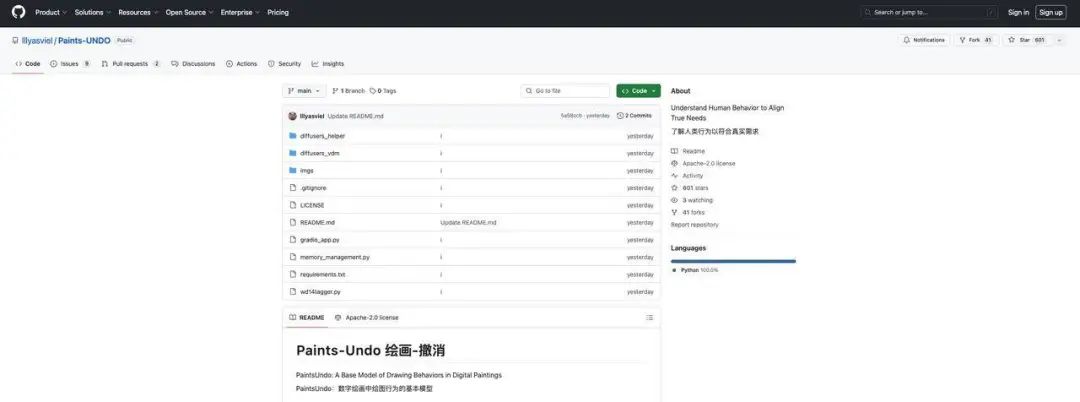The width and height of the screenshot is (1080, 402).
Task: View the 2 Commits history
Action: 634,116
